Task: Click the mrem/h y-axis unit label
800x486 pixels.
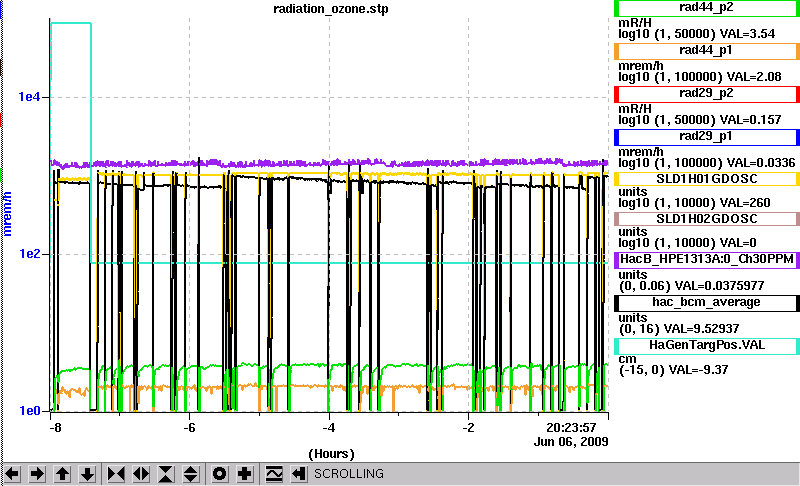Action: click(x=7, y=214)
